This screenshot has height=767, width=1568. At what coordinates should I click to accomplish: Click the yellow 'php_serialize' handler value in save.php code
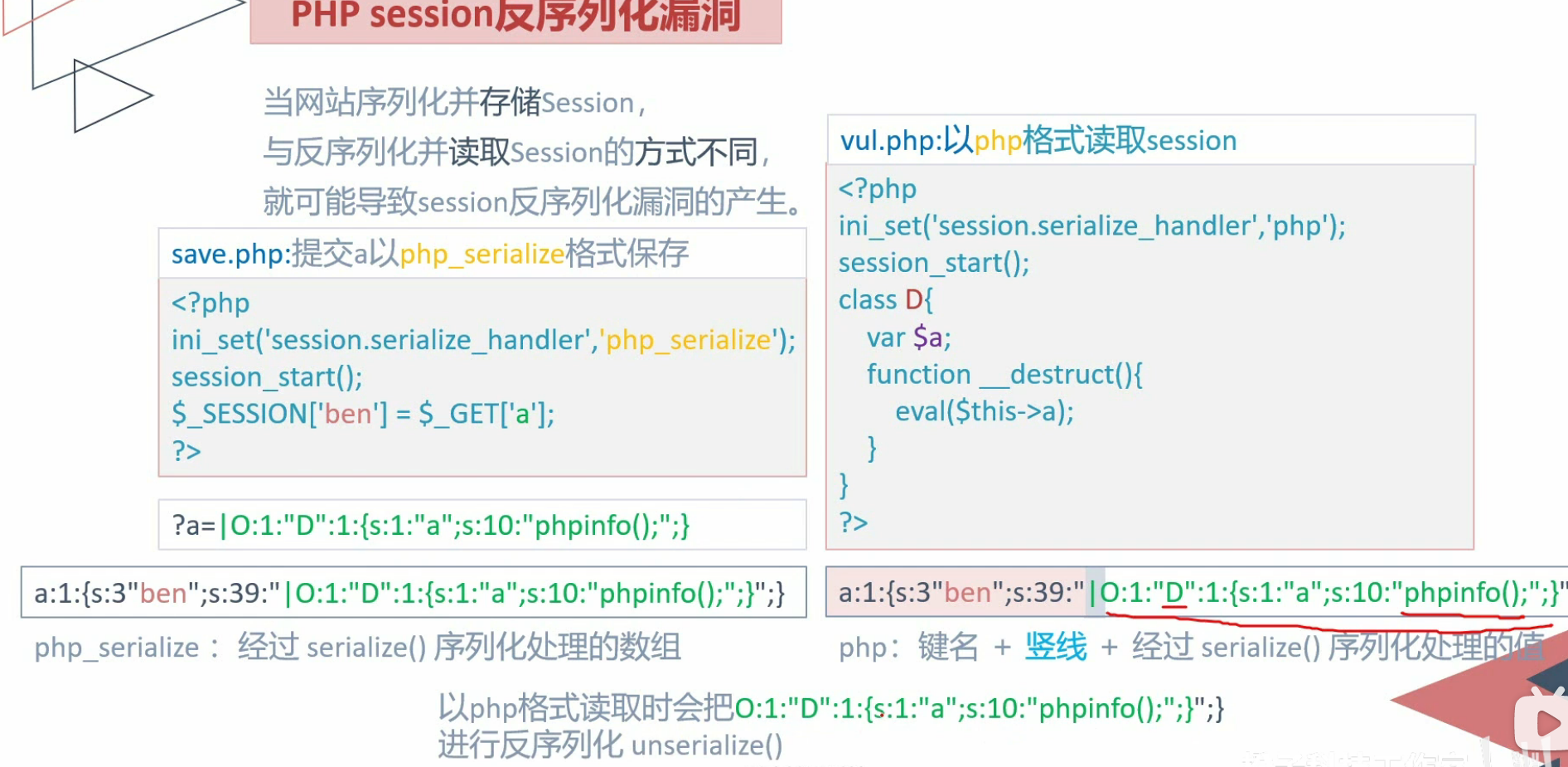689,340
